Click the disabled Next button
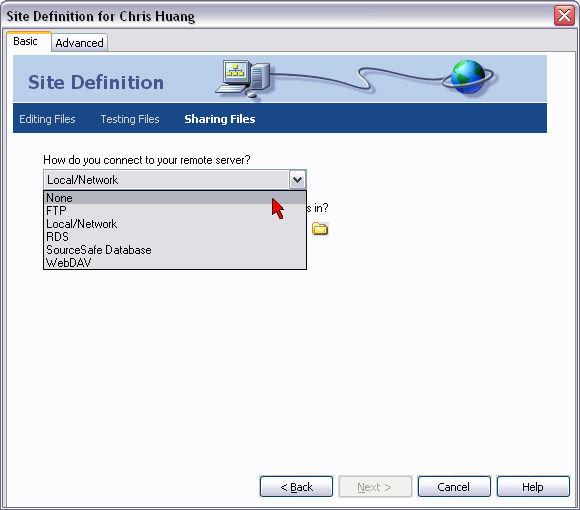 [375, 487]
